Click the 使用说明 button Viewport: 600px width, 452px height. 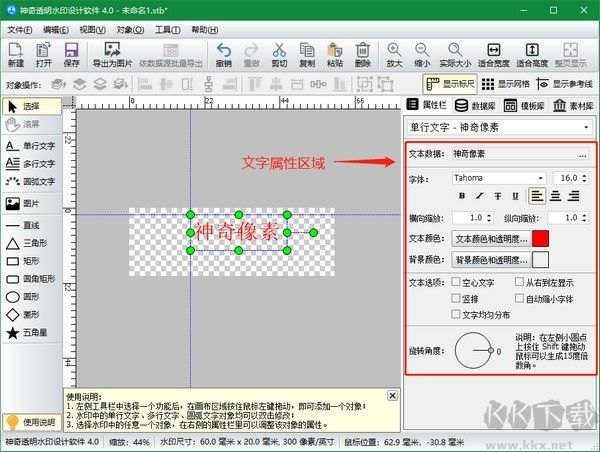[x=32, y=422]
